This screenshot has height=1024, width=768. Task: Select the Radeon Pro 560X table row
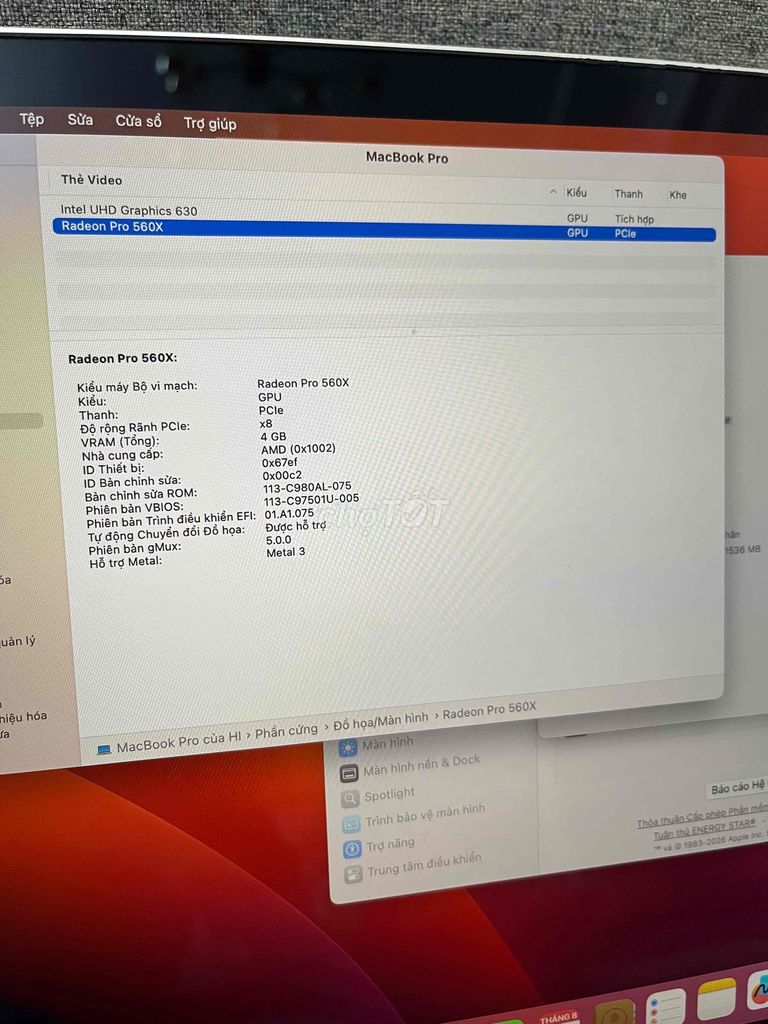[x=384, y=230]
